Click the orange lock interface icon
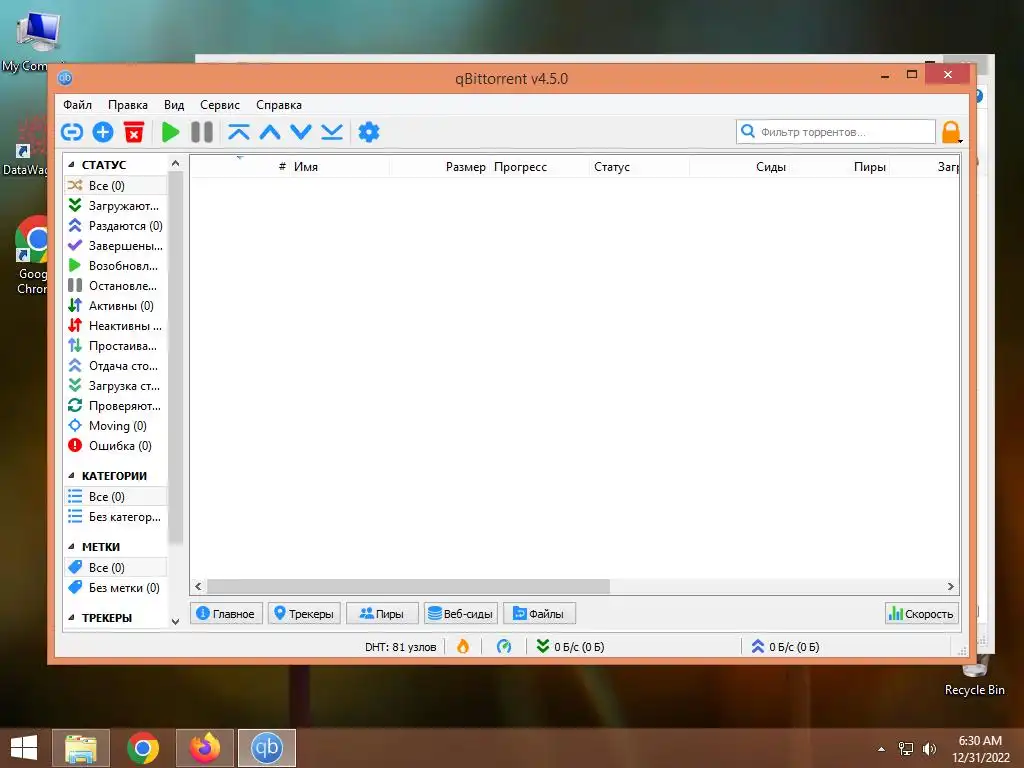This screenshot has height=768, width=1024. point(951,132)
